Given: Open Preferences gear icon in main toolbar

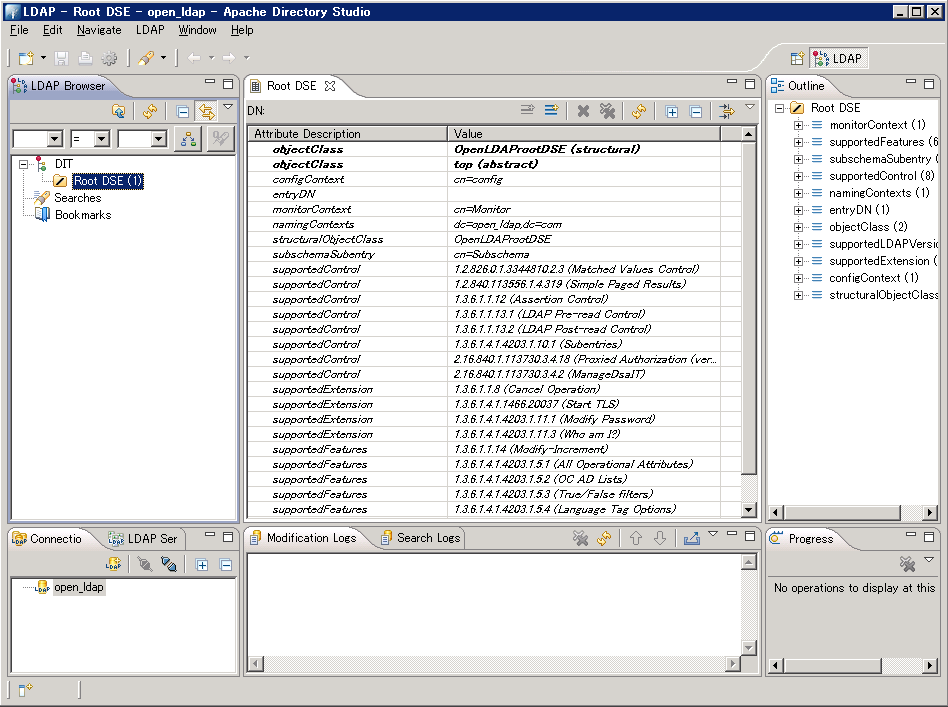Looking at the screenshot, I should tap(109, 58).
